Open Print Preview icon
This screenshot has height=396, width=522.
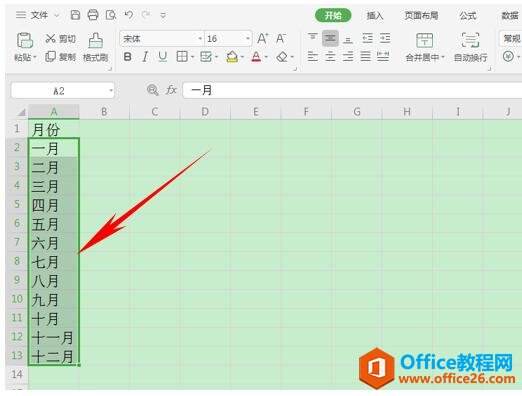(111, 15)
